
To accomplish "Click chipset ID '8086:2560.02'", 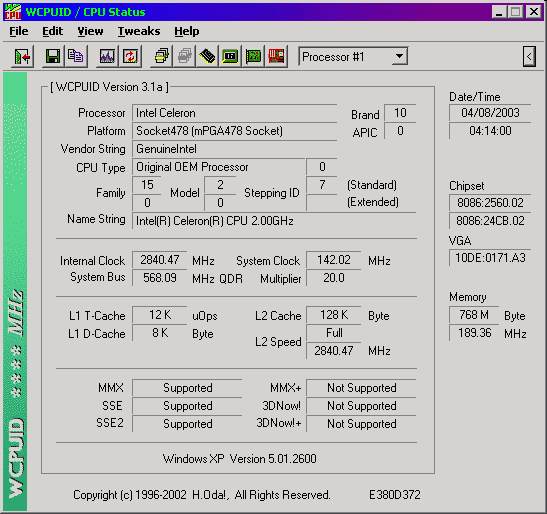I will [490, 203].
